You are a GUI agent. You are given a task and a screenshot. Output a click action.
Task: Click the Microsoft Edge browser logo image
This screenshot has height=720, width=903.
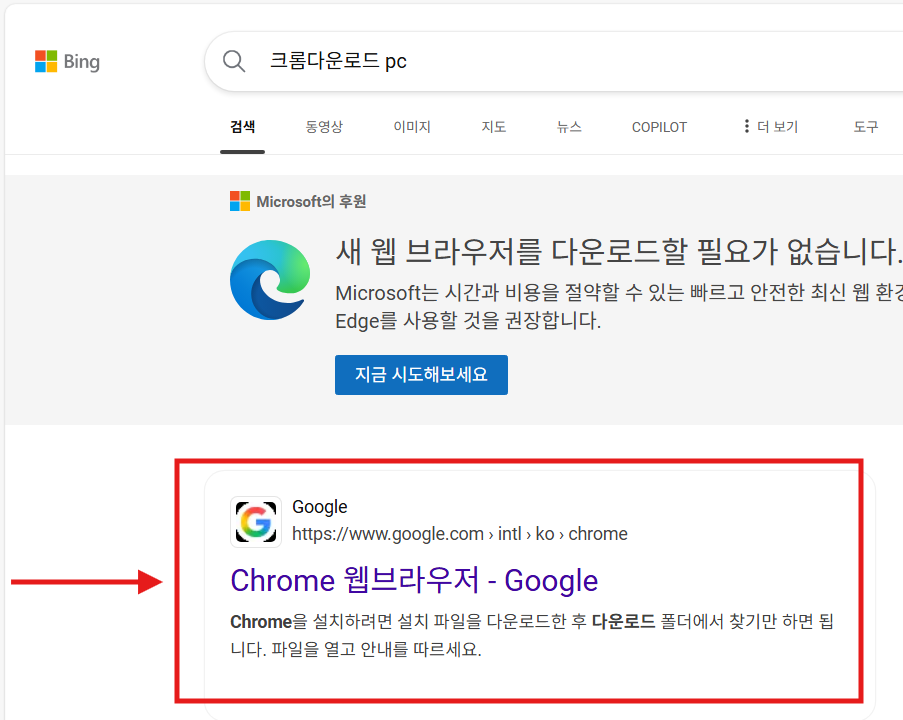point(270,278)
